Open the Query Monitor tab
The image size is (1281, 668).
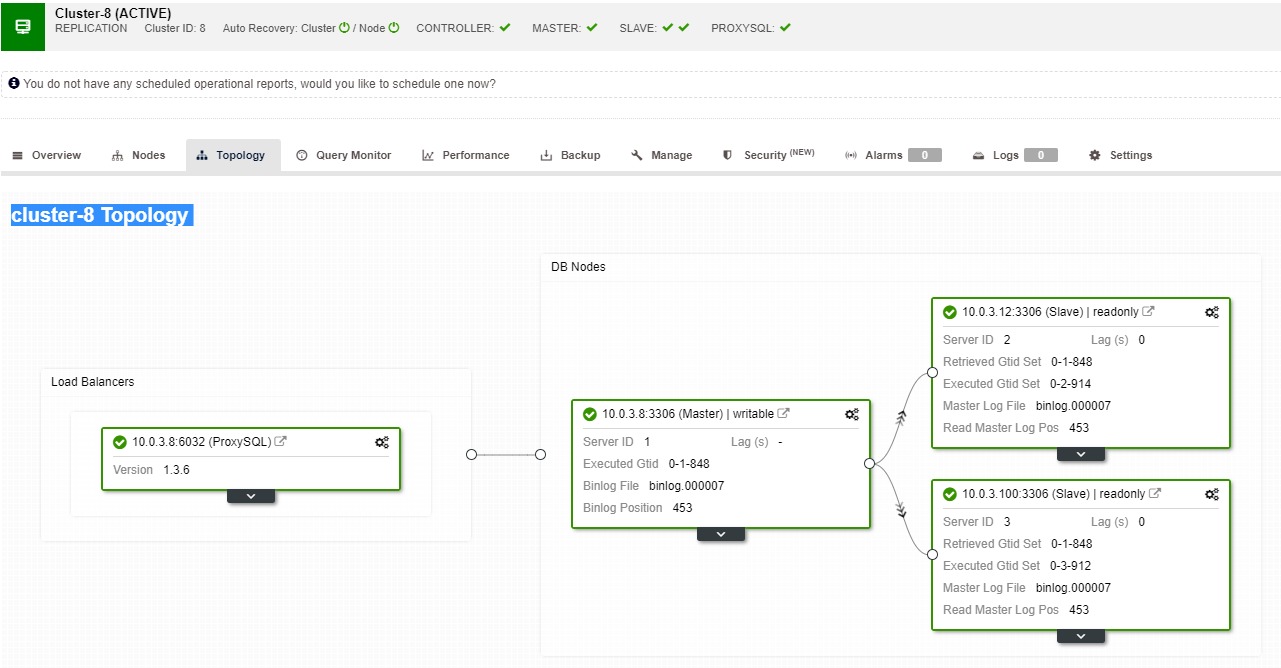coord(344,155)
